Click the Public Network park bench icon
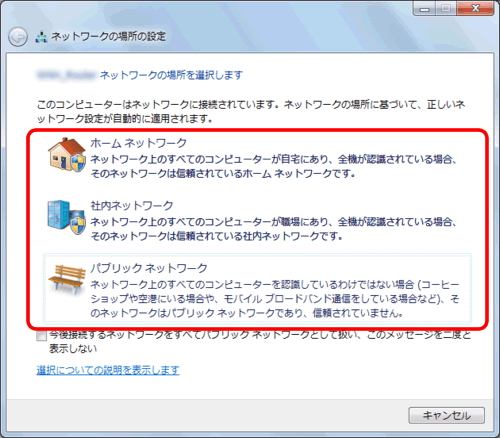Image resolution: width=500 pixels, height=438 pixels. tap(66, 279)
